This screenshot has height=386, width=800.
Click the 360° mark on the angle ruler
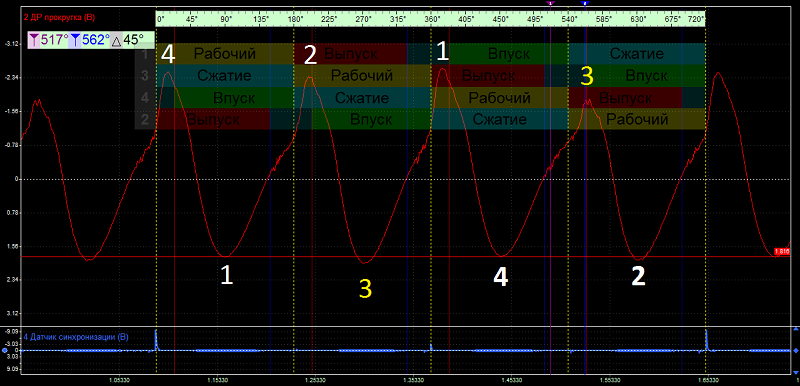[432, 19]
